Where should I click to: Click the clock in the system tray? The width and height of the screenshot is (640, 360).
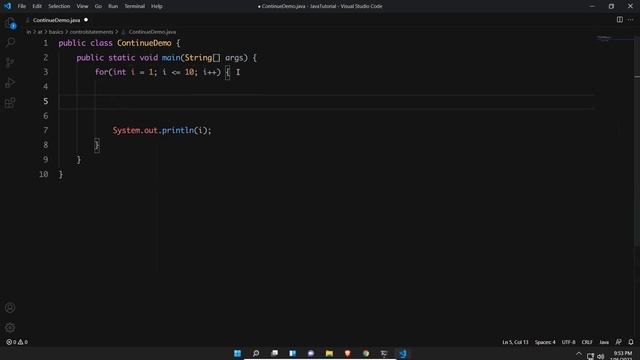click(623, 356)
